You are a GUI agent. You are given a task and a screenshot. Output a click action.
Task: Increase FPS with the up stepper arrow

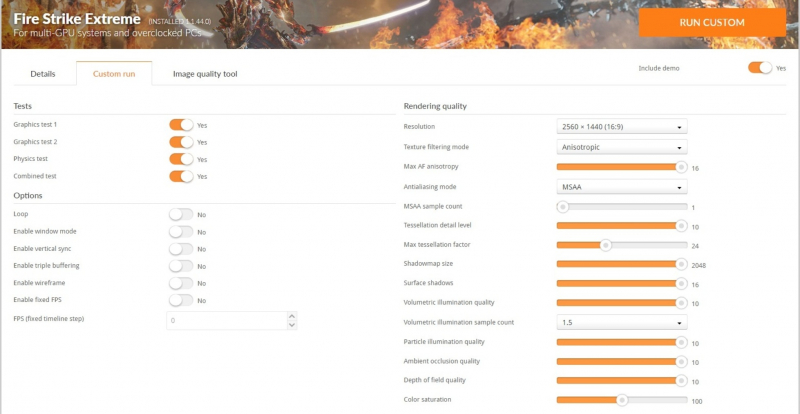click(x=292, y=316)
